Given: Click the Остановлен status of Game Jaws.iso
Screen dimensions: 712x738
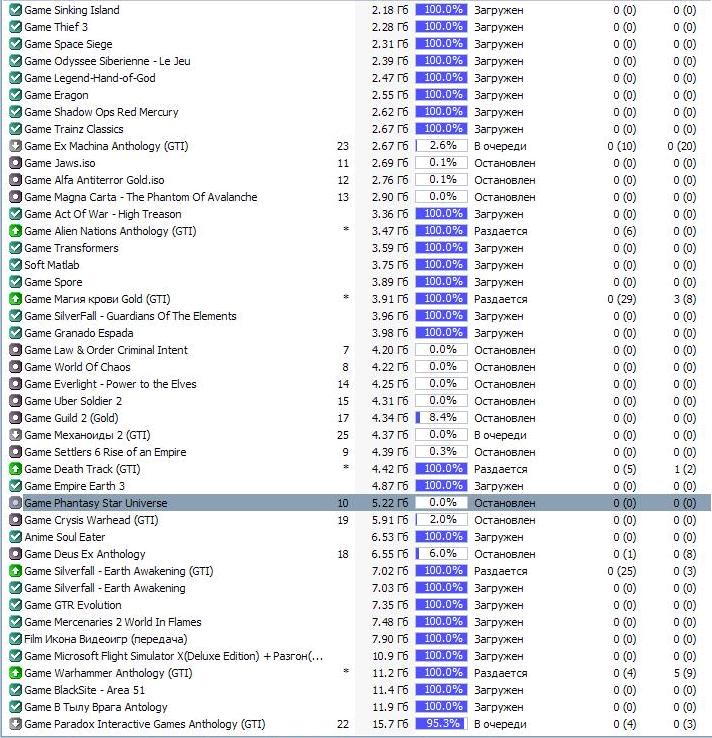Looking at the screenshot, I should [504, 163].
